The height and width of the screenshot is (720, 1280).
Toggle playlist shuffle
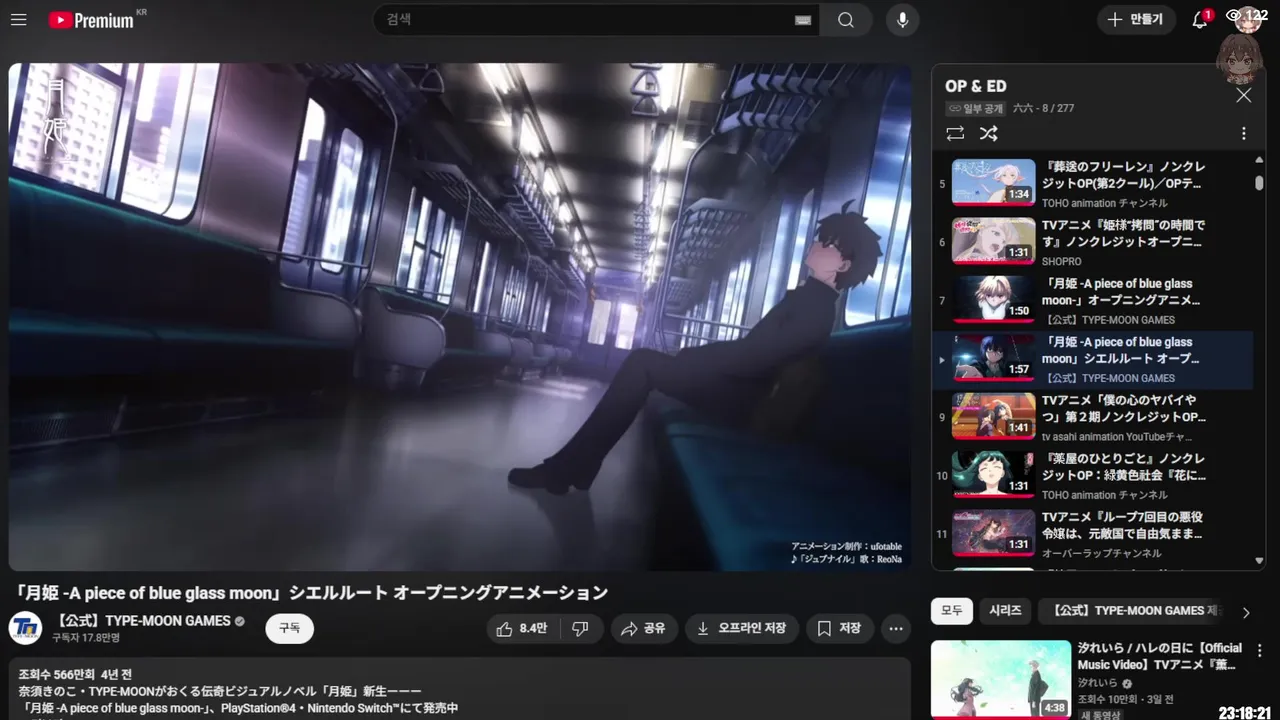click(988, 133)
